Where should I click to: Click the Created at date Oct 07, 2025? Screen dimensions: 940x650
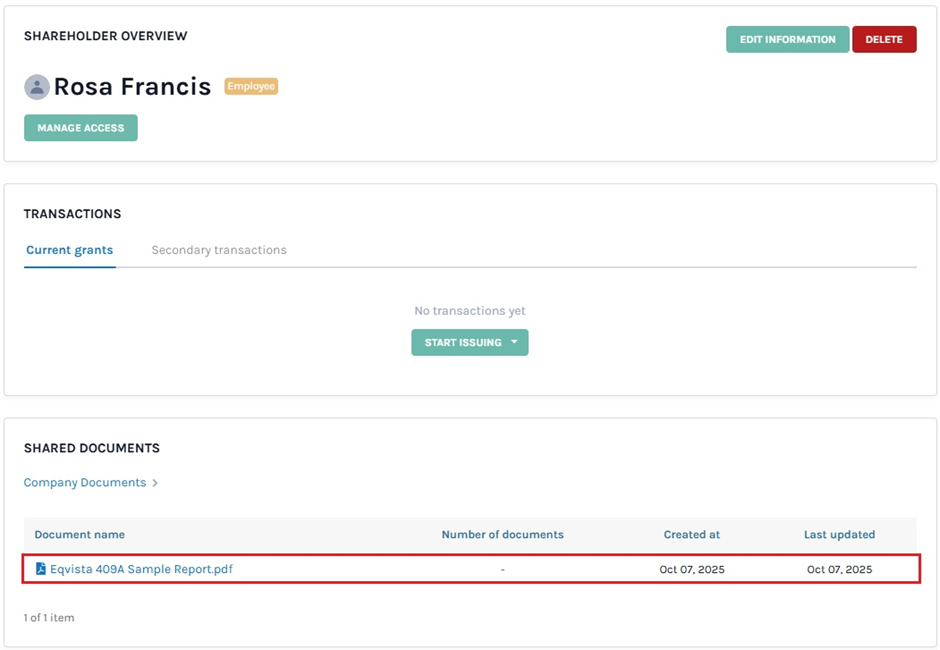pos(691,569)
